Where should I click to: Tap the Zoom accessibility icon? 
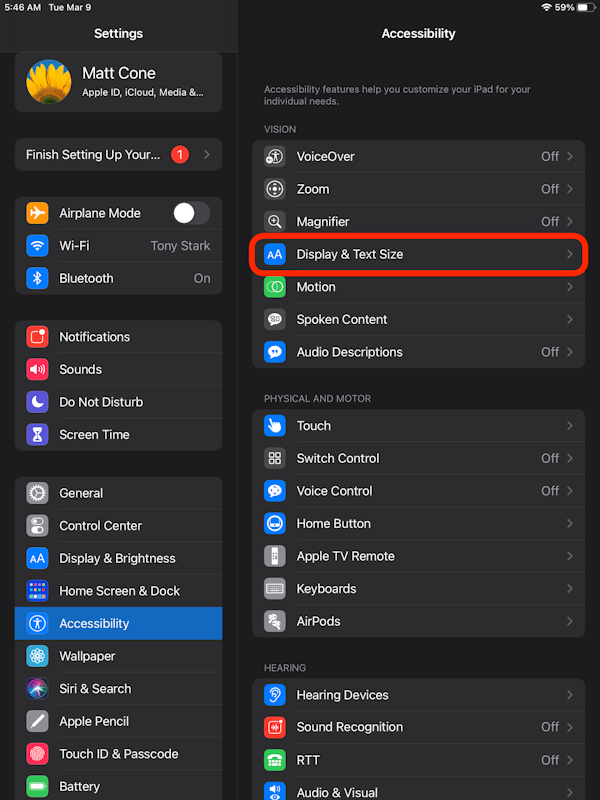(x=273, y=189)
